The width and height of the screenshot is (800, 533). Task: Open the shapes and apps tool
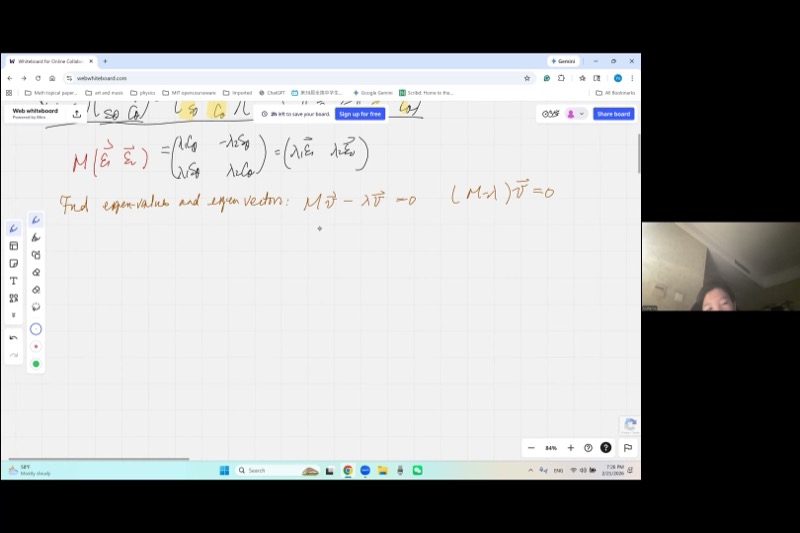tap(14, 297)
